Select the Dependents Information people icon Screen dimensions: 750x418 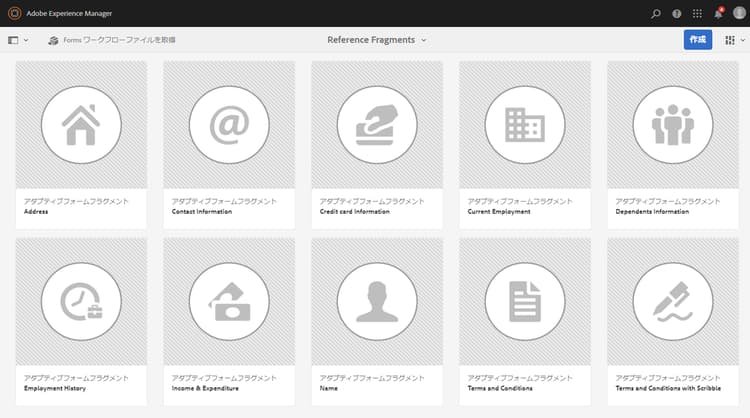[x=673, y=125]
